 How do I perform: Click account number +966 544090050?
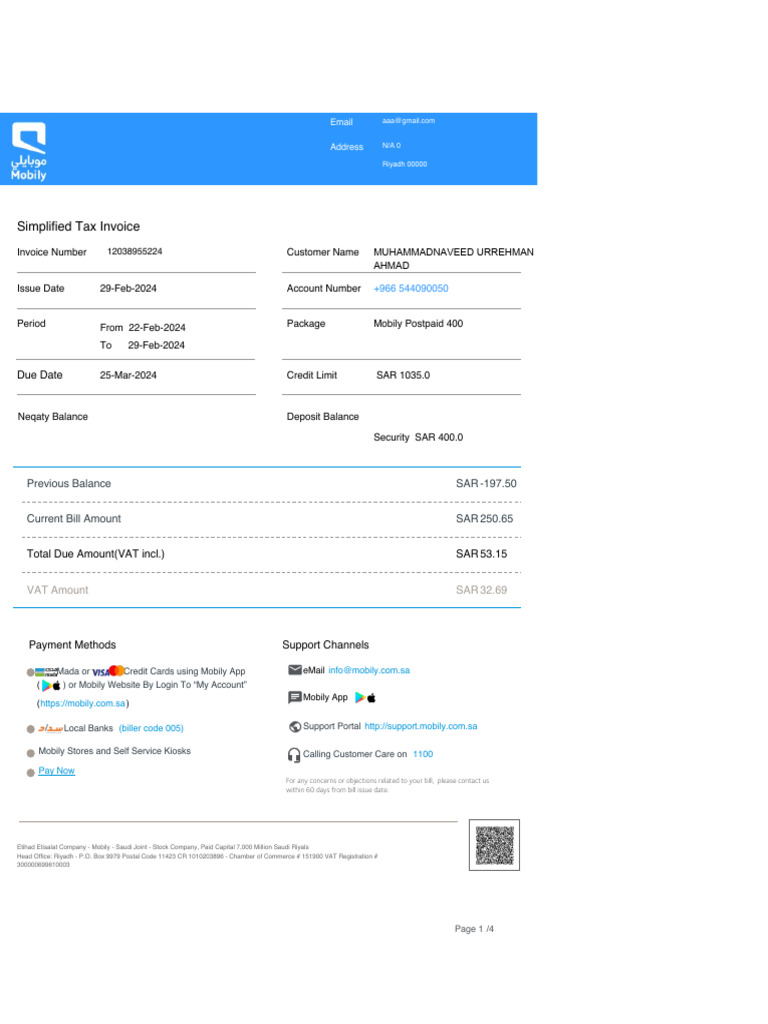coord(411,288)
